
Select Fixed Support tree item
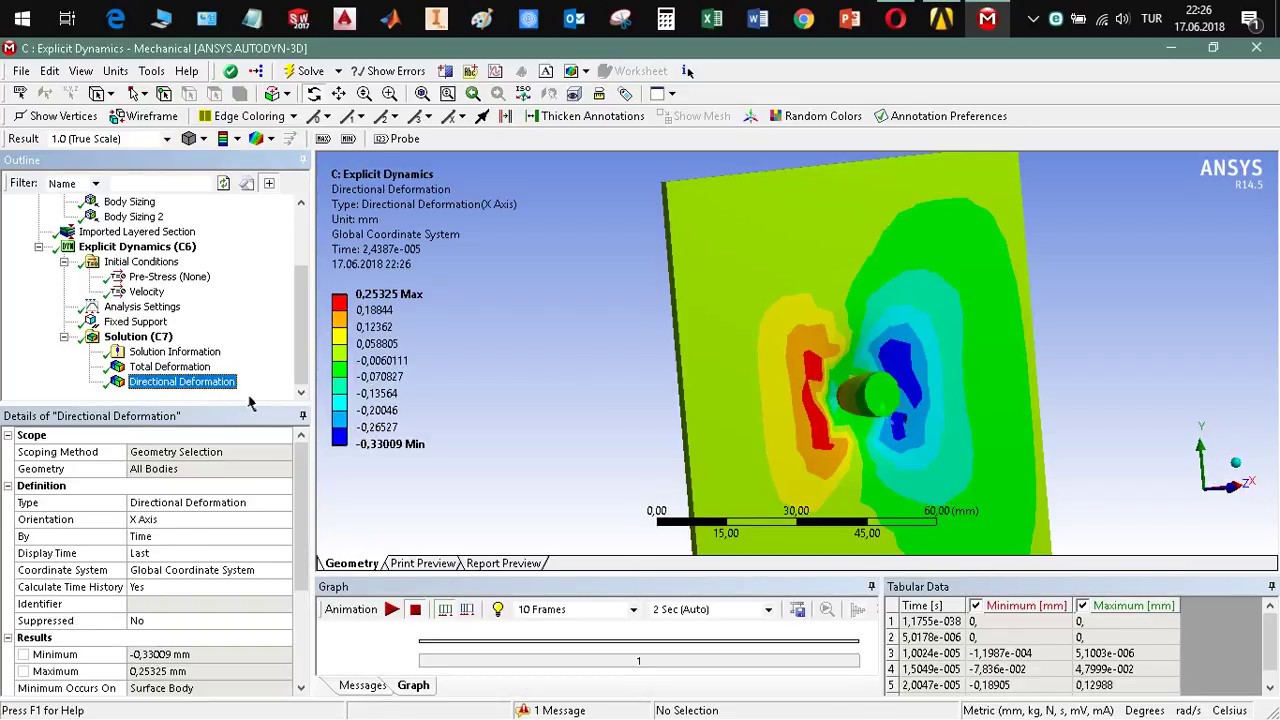pyautogui.click(x=135, y=322)
